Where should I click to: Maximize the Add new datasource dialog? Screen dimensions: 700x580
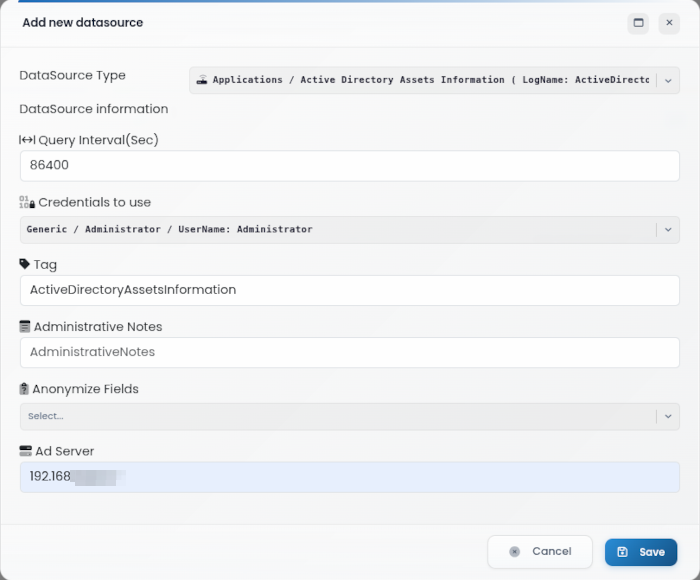coord(638,23)
